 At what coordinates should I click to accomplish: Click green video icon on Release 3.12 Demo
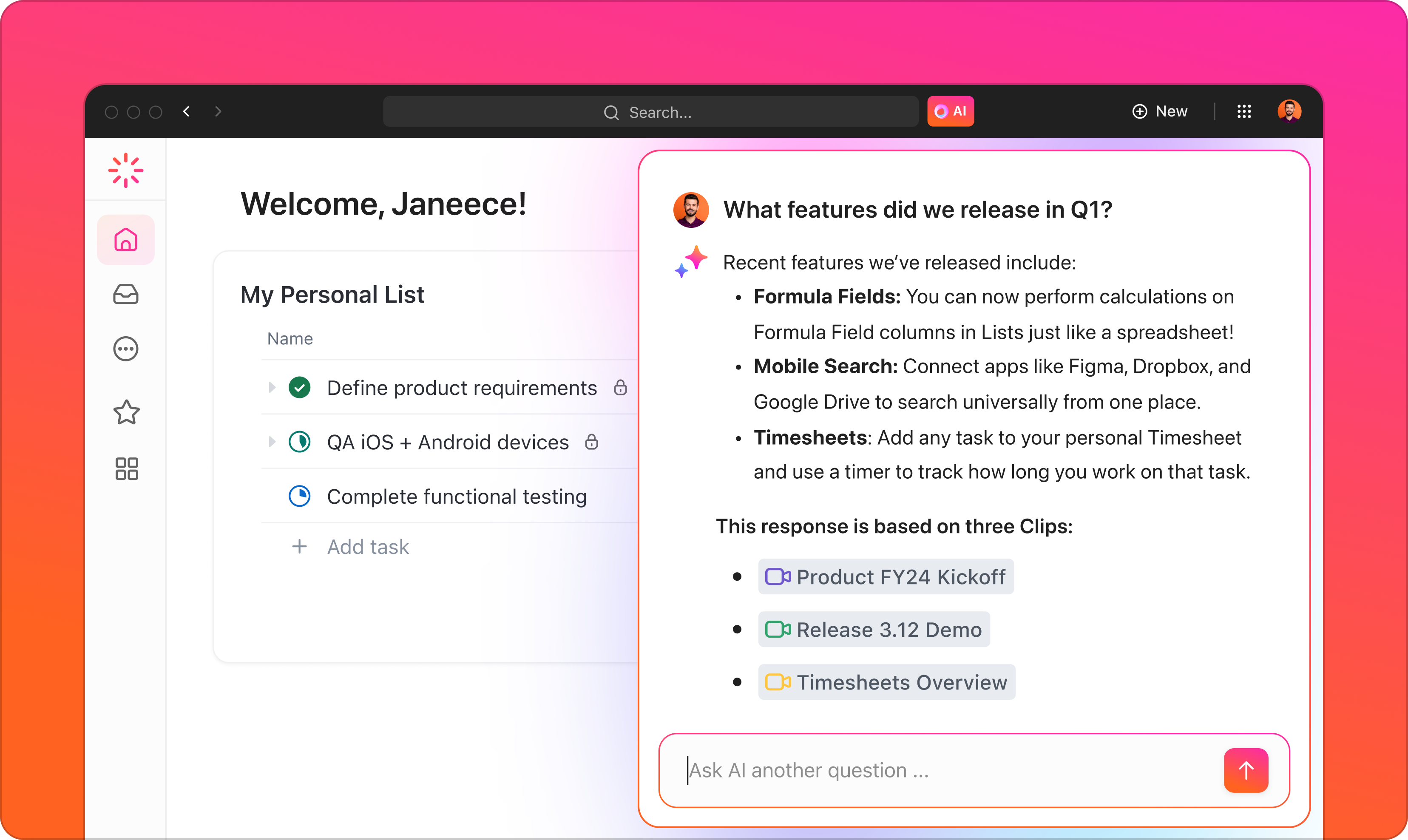point(778,630)
